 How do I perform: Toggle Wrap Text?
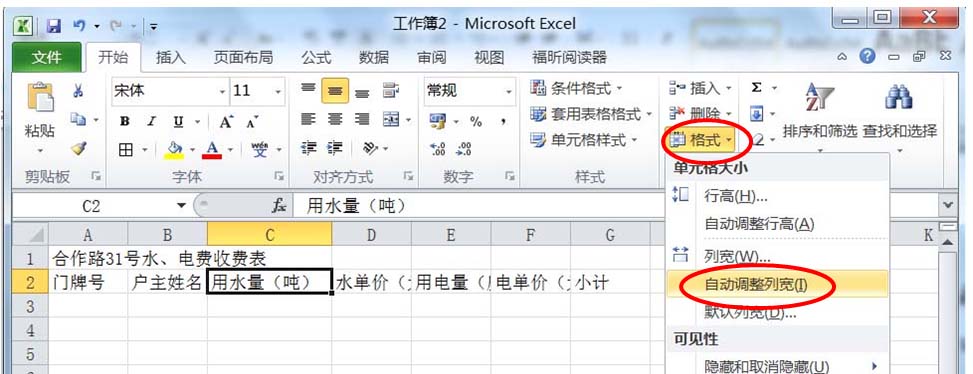(390, 91)
